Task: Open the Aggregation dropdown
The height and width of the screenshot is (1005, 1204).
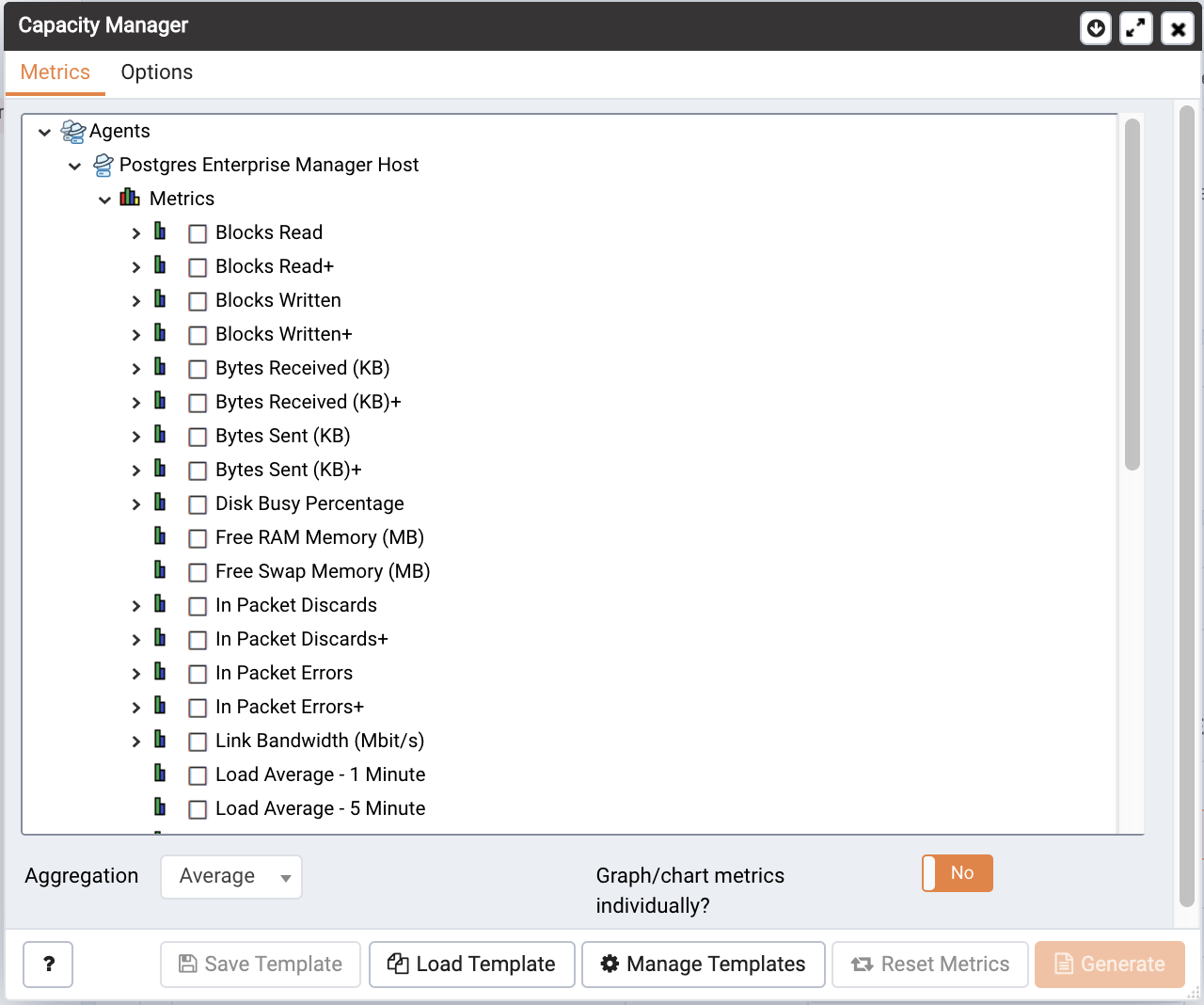Action: (231, 877)
